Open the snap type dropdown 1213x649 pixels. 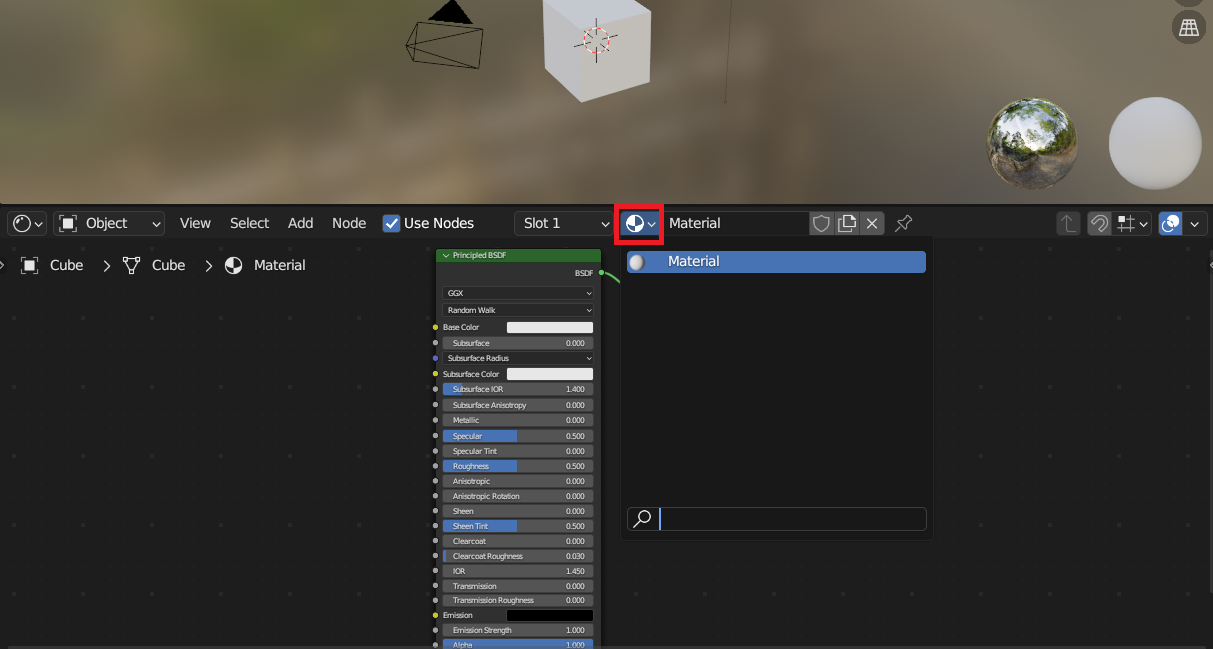pos(1133,223)
